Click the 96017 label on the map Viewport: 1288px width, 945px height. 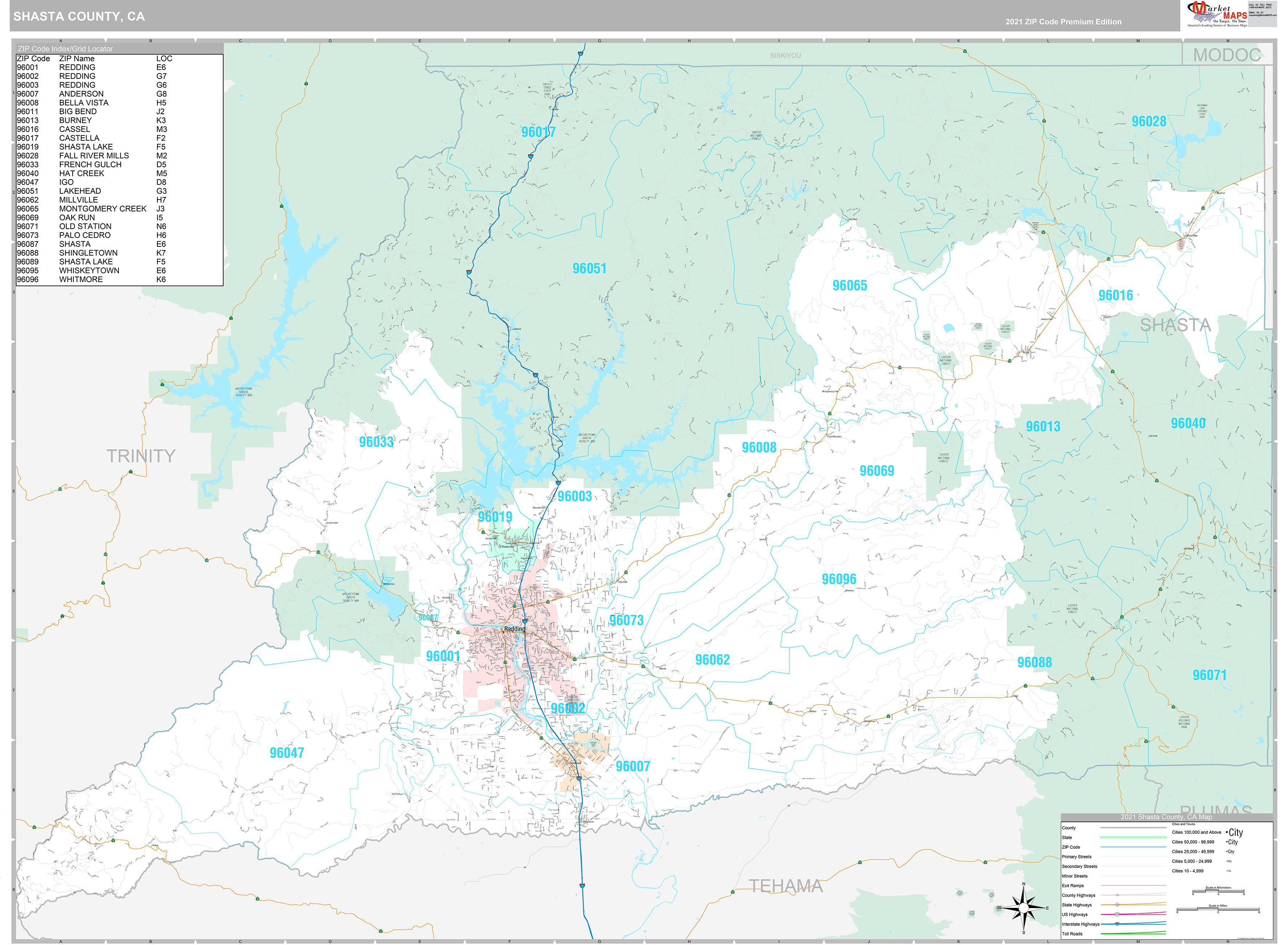538,132
